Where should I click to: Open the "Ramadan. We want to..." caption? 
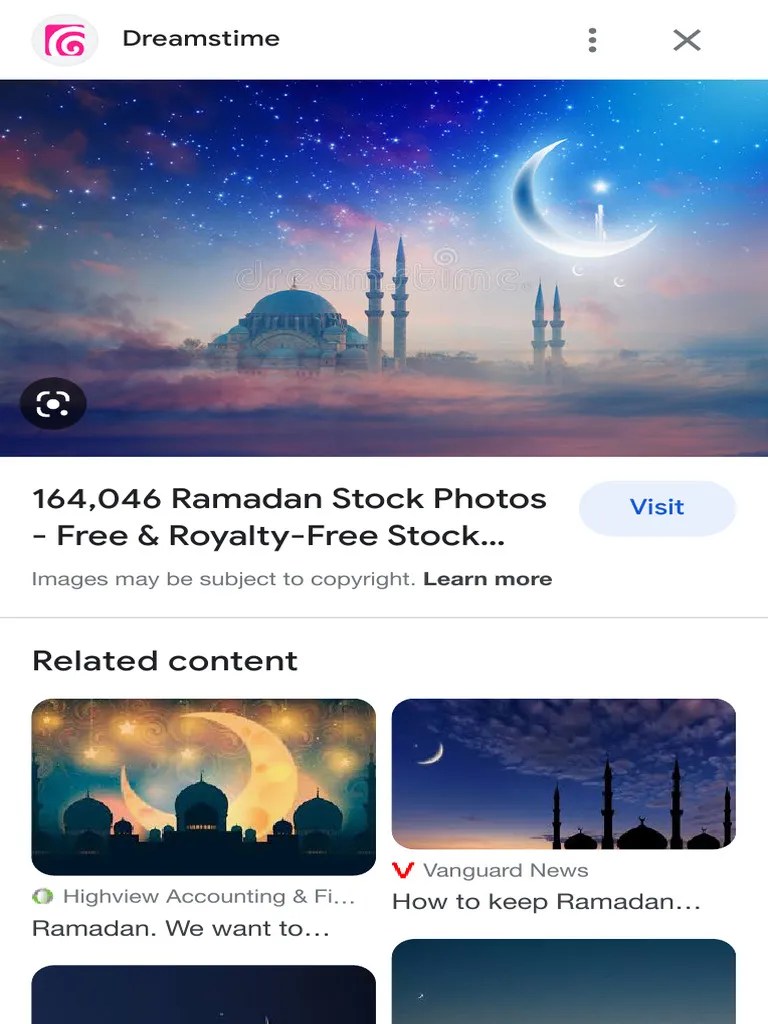point(181,928)
